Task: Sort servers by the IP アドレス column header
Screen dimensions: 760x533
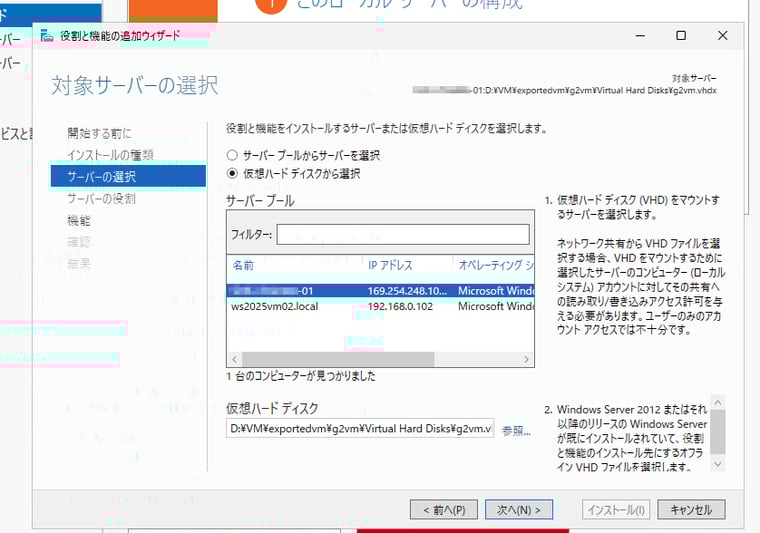Action: (390, 265)
